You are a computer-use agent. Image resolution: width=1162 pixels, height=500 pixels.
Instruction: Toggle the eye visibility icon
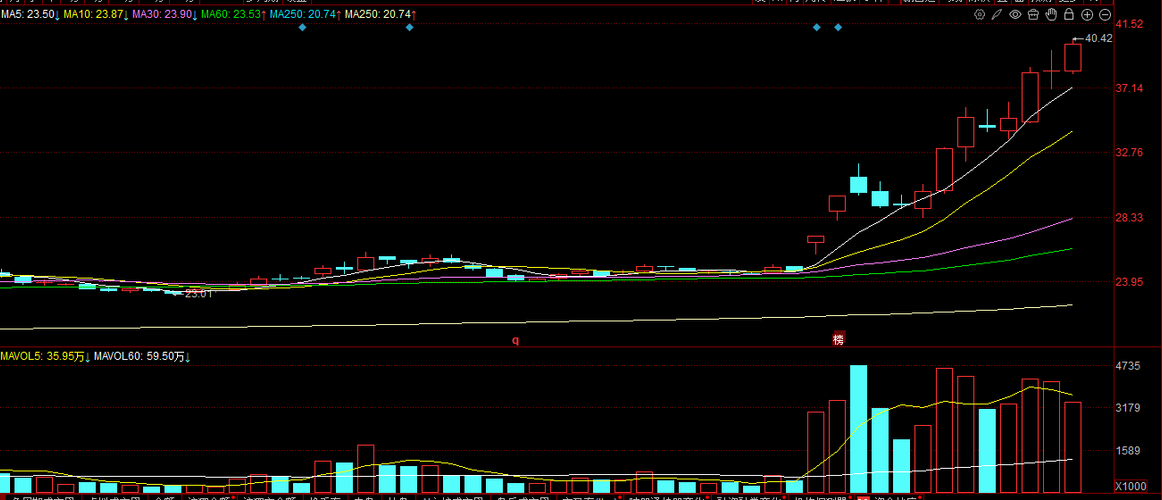[1015, 15]
